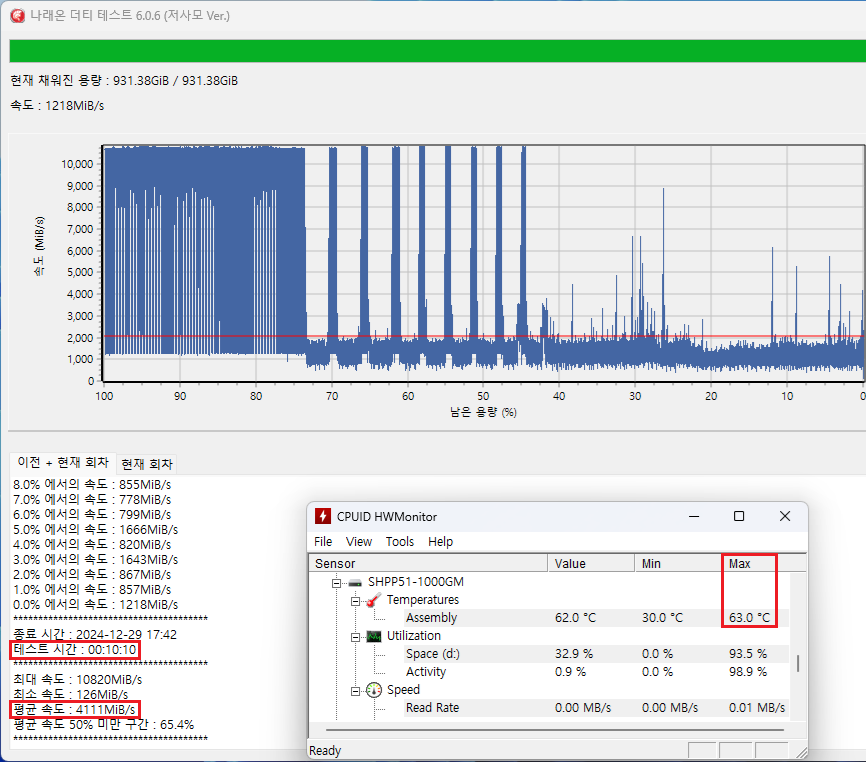
Task: Click the 5.0% 에서의 속도 : 1666MiB/s line
Action: click(x=96, y=529)
